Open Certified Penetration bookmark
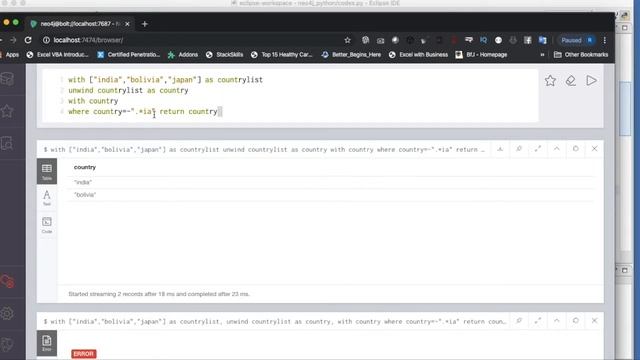The height and width of the screenshot is (360, 640). [129, 55]
